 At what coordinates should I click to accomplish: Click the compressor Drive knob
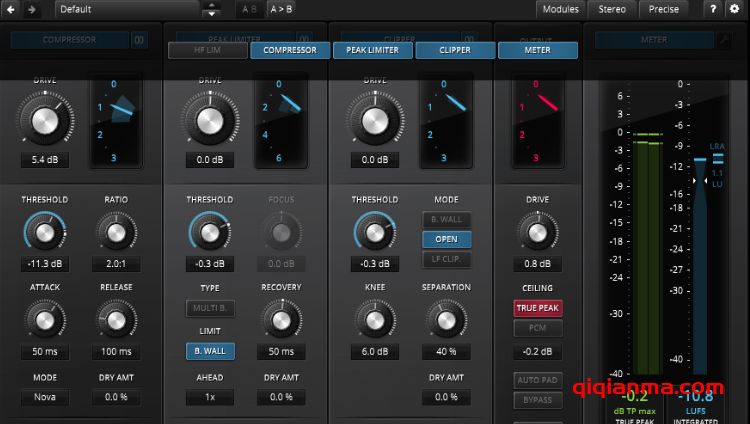tap(45, 121)
